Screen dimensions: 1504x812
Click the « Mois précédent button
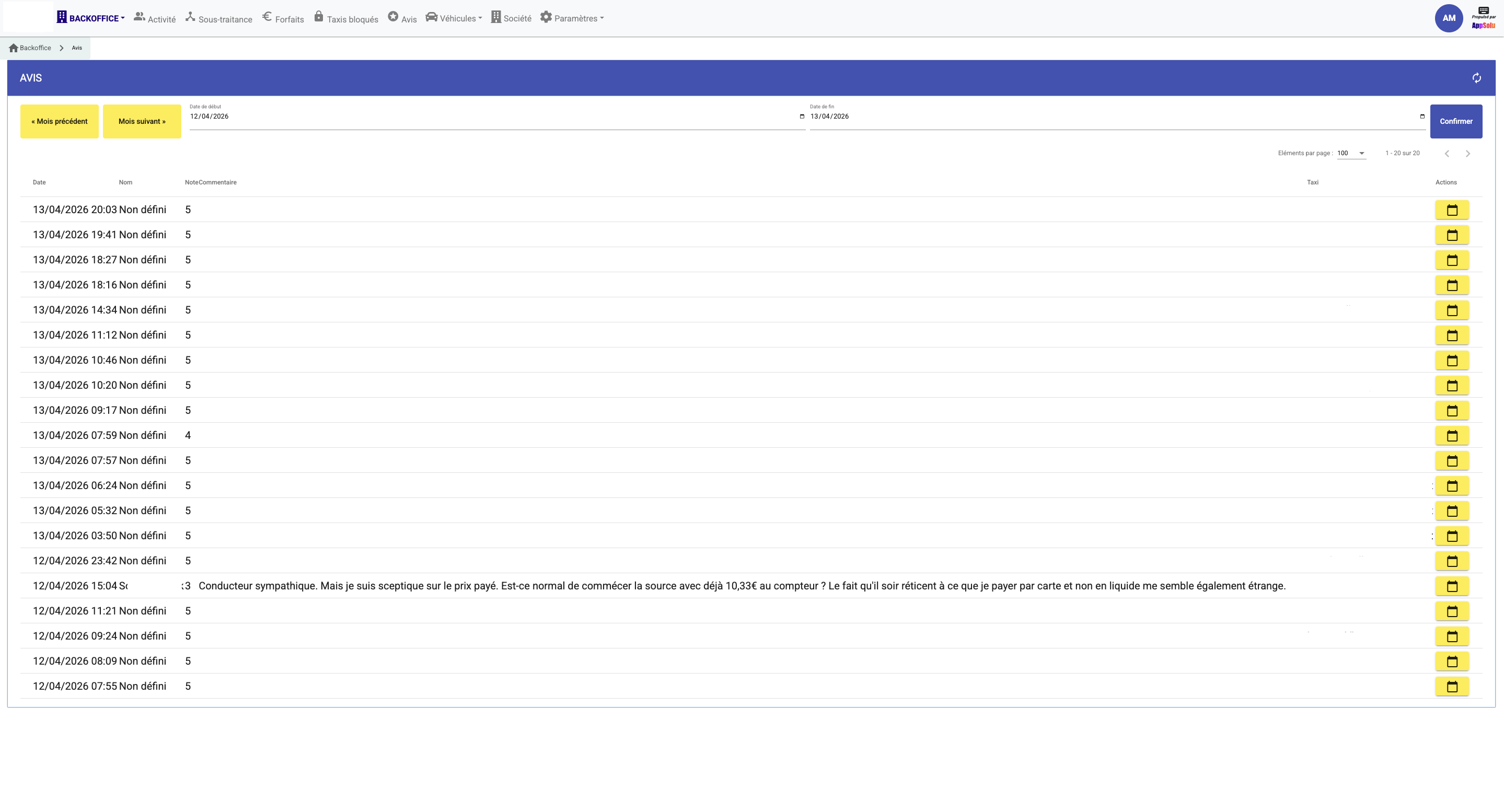pyautogui.click(x=60, y=121)
